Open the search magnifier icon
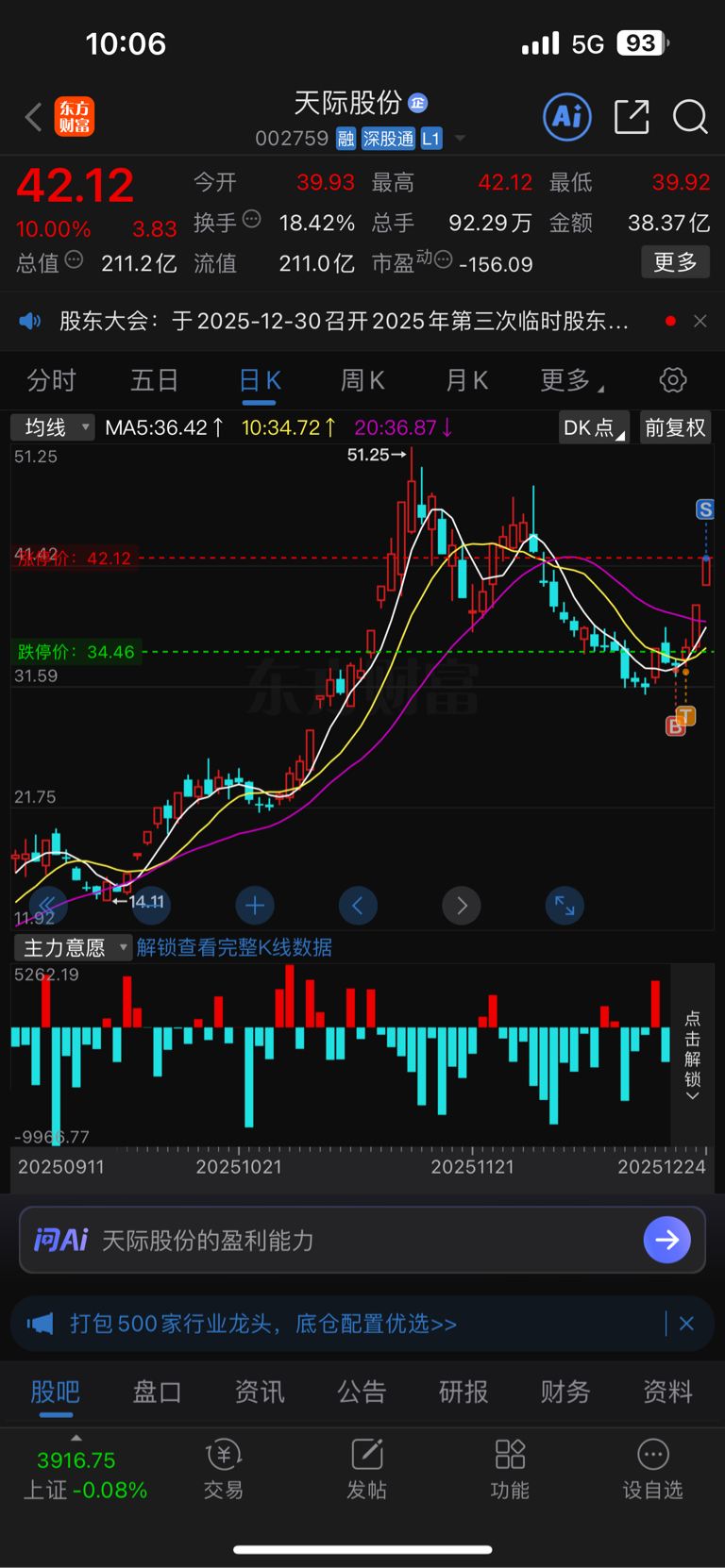Screen dimensions: 725x1568 (x=690, y=117)
